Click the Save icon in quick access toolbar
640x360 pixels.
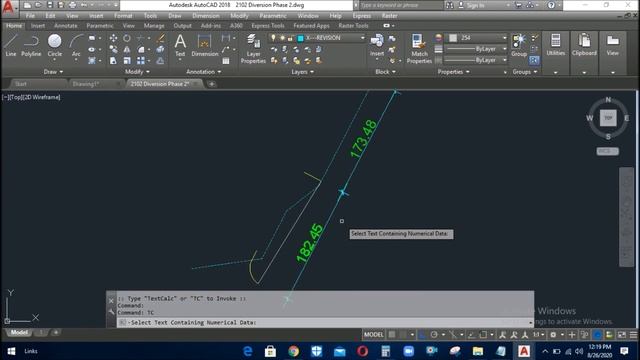(50, 5)
